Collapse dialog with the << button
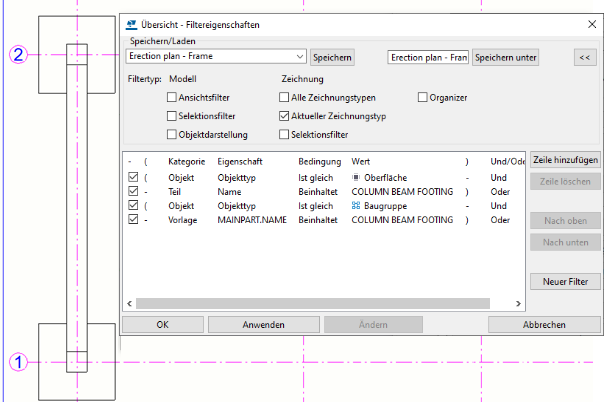Image resolution: width=604 pixels, height=402 pixels. 584,58
